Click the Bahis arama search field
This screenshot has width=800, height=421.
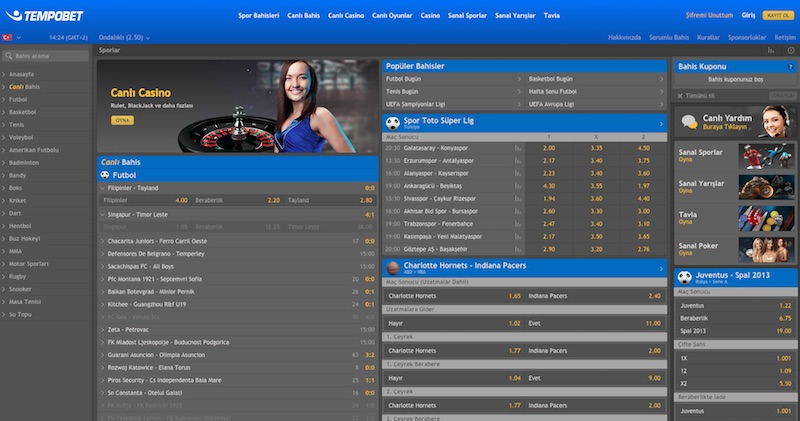click(45, 56)
